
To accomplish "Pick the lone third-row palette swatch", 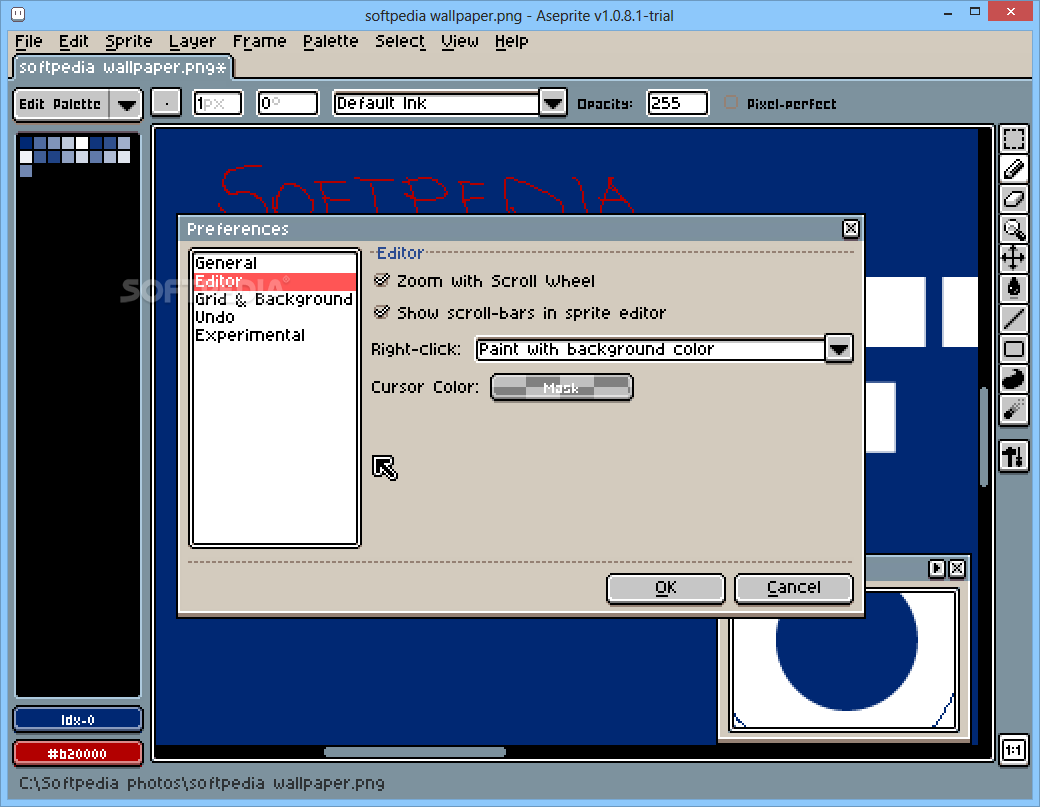I will [26, 170].
